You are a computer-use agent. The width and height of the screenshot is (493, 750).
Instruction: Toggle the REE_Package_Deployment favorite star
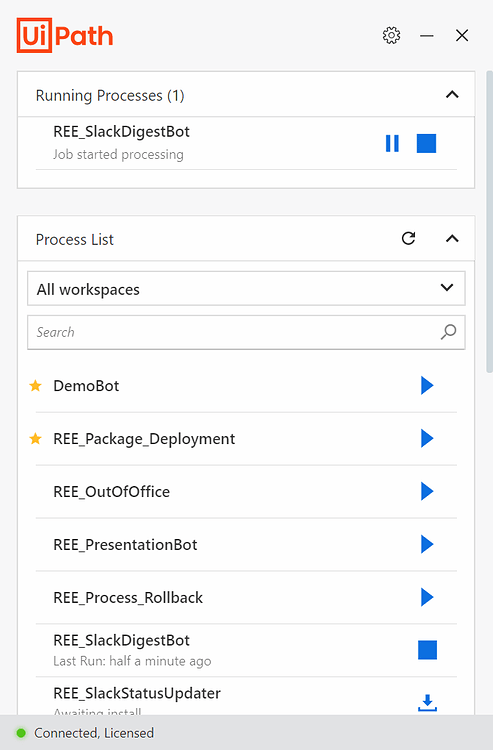(x=35, y=439)
